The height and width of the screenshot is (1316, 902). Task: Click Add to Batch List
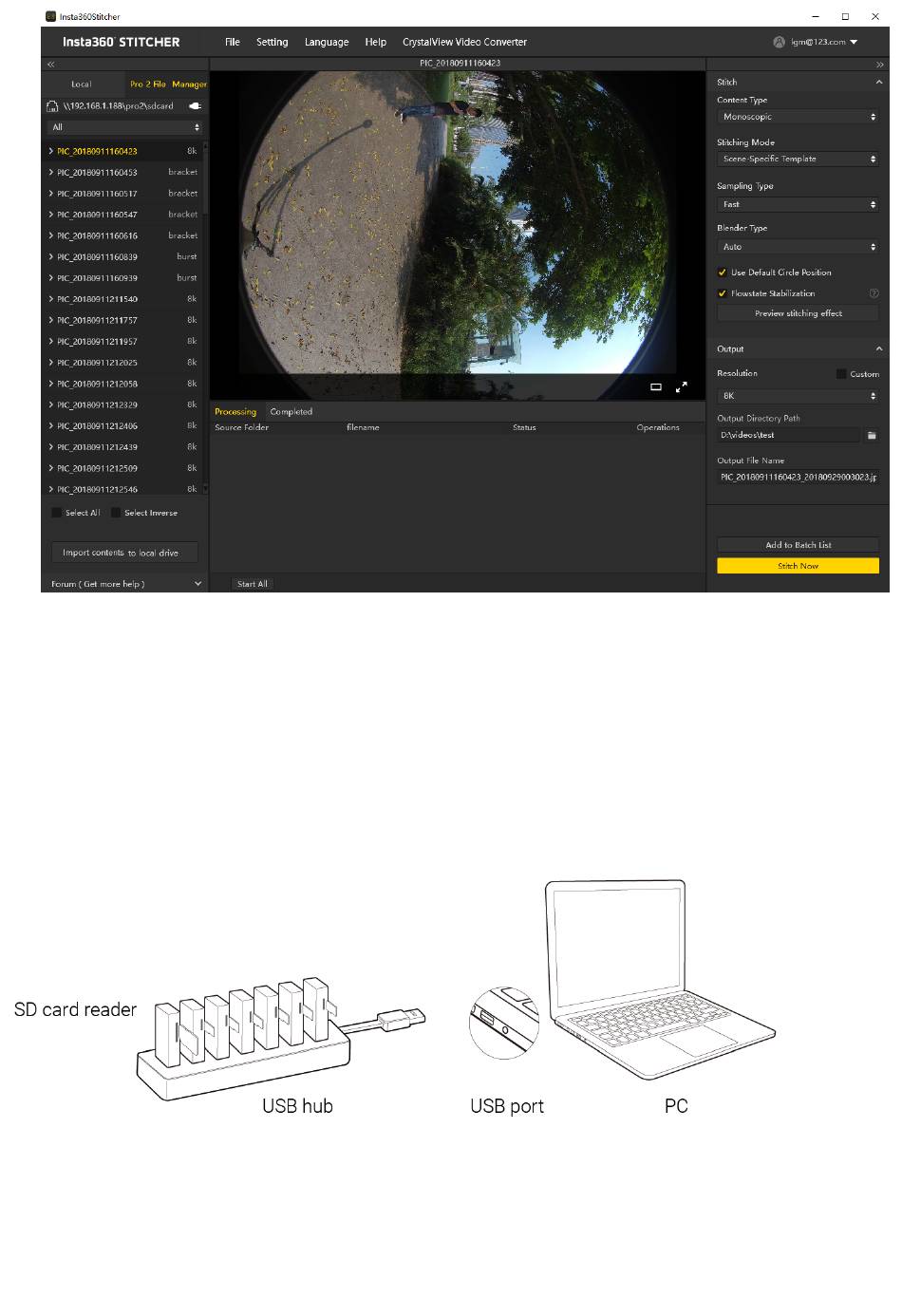tap(799, 545)
